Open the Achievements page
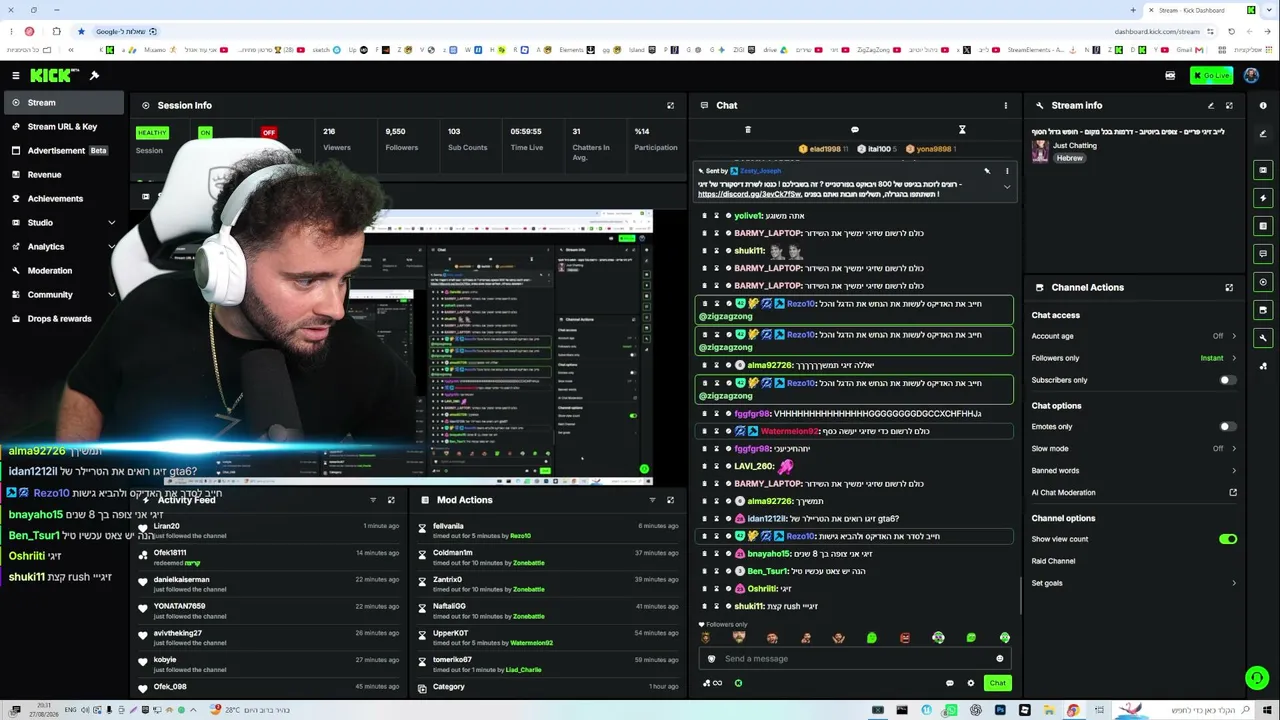The height and width of the screenshot is (720, 1280). point(64,199)
